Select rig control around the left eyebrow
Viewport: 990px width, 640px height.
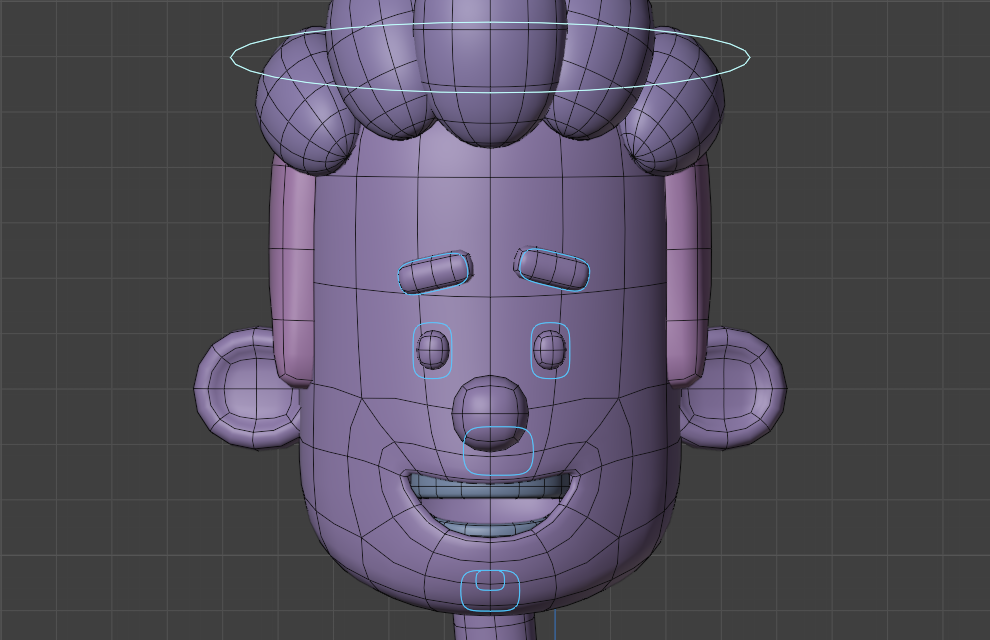point(434,274)
